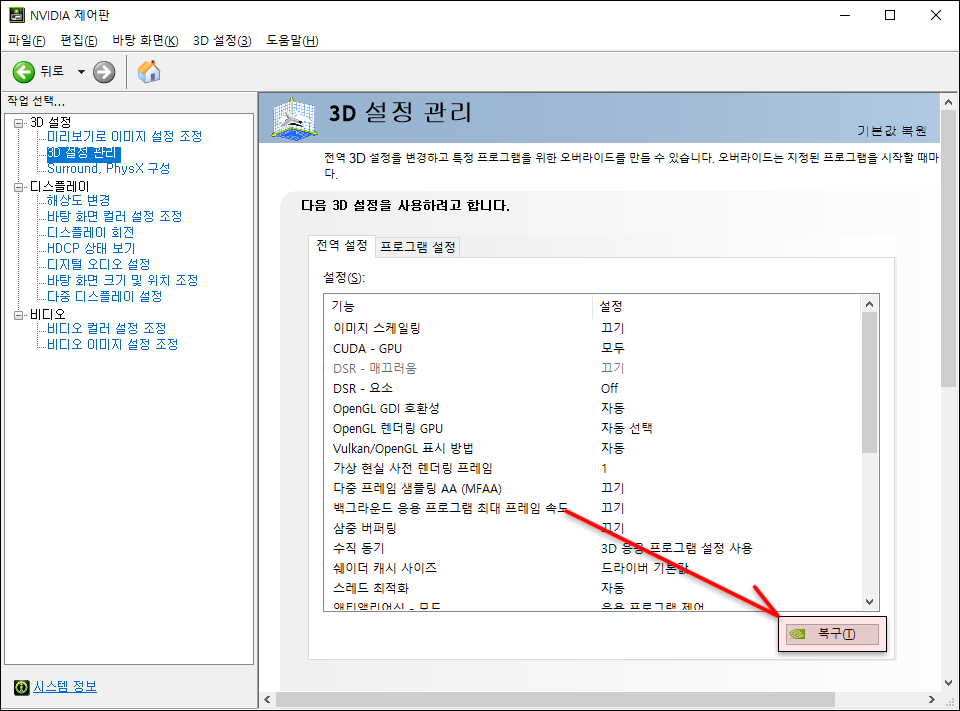
Task: Open 디스플레이 회전 page
Action: (x=91, y=232)
